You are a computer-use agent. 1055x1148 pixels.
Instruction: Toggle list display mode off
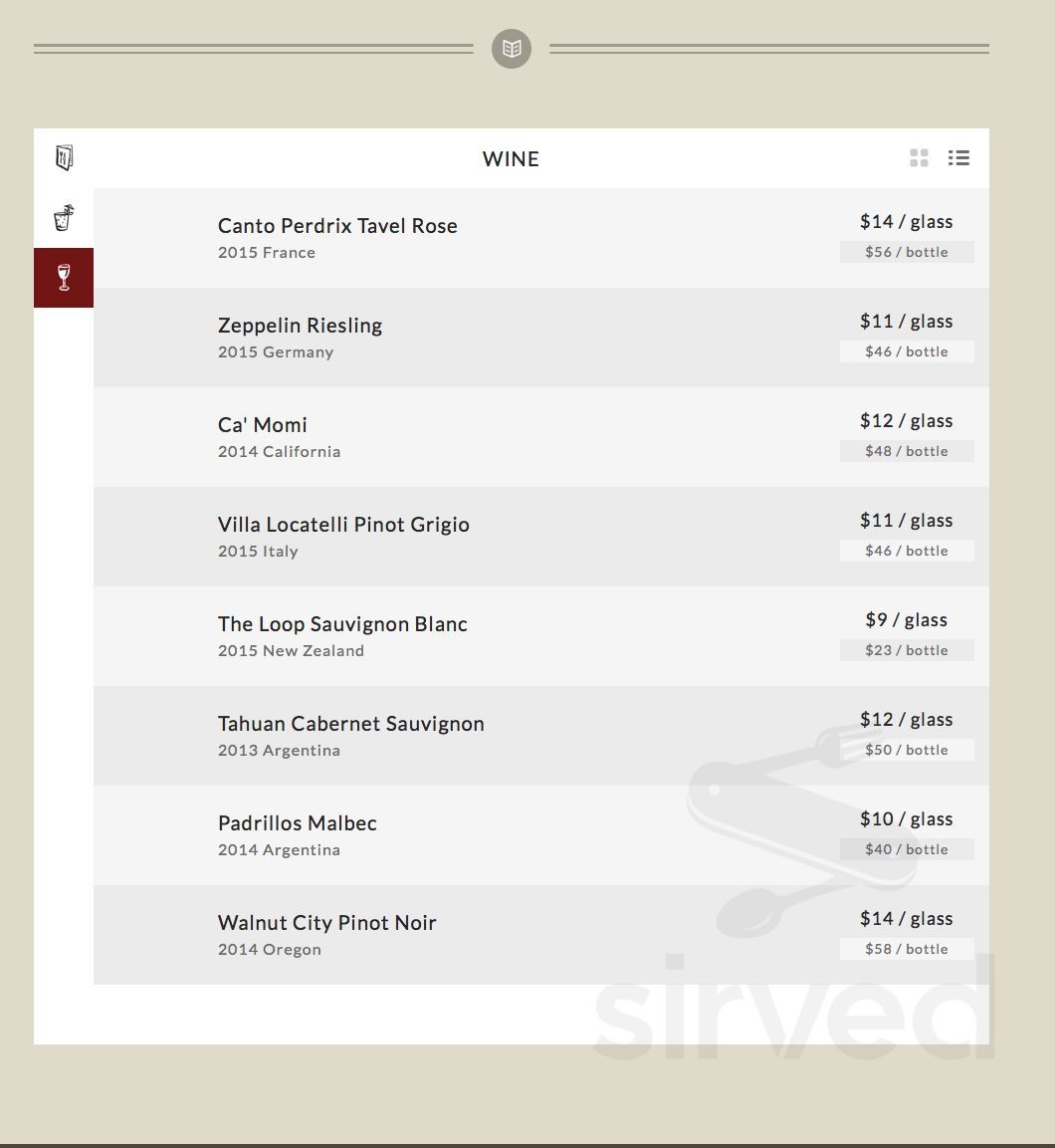click(957, 157)
